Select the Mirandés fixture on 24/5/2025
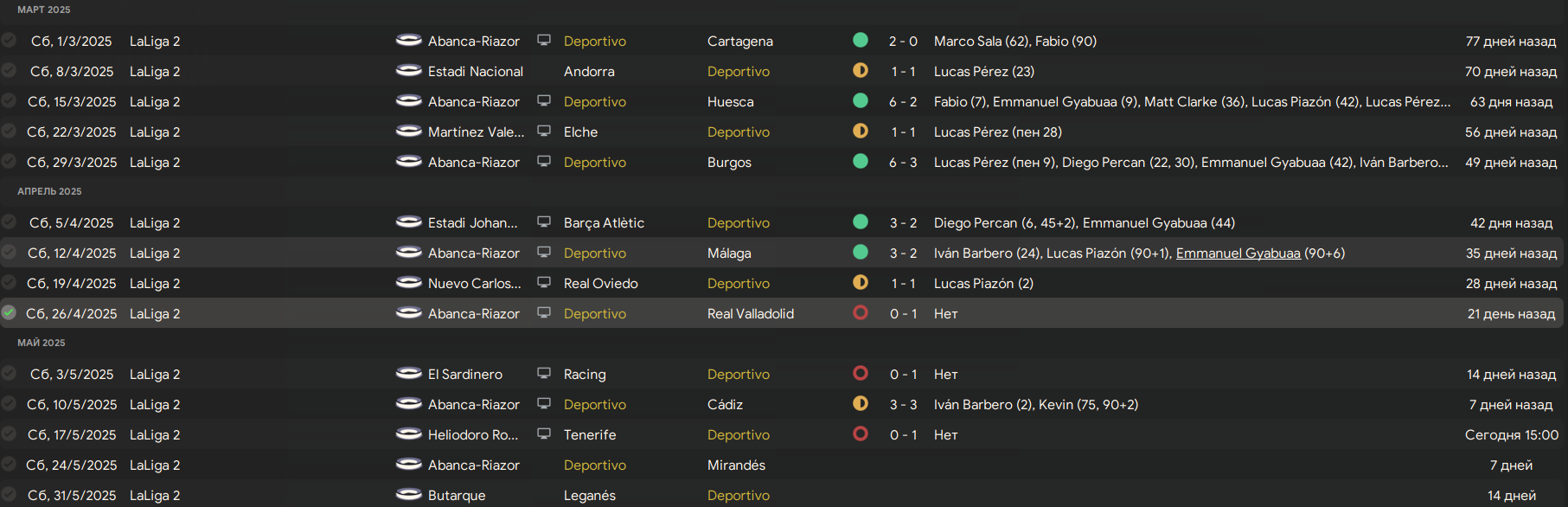 pyautogui.click(x=736, y=465)
